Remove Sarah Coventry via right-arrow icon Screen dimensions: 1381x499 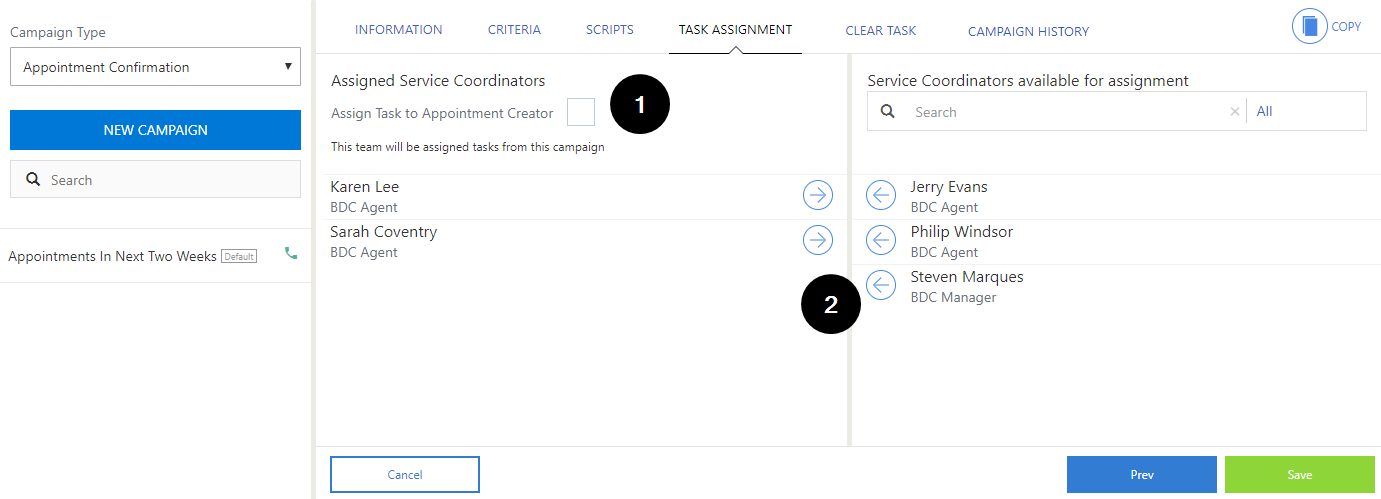click(818, 240)
